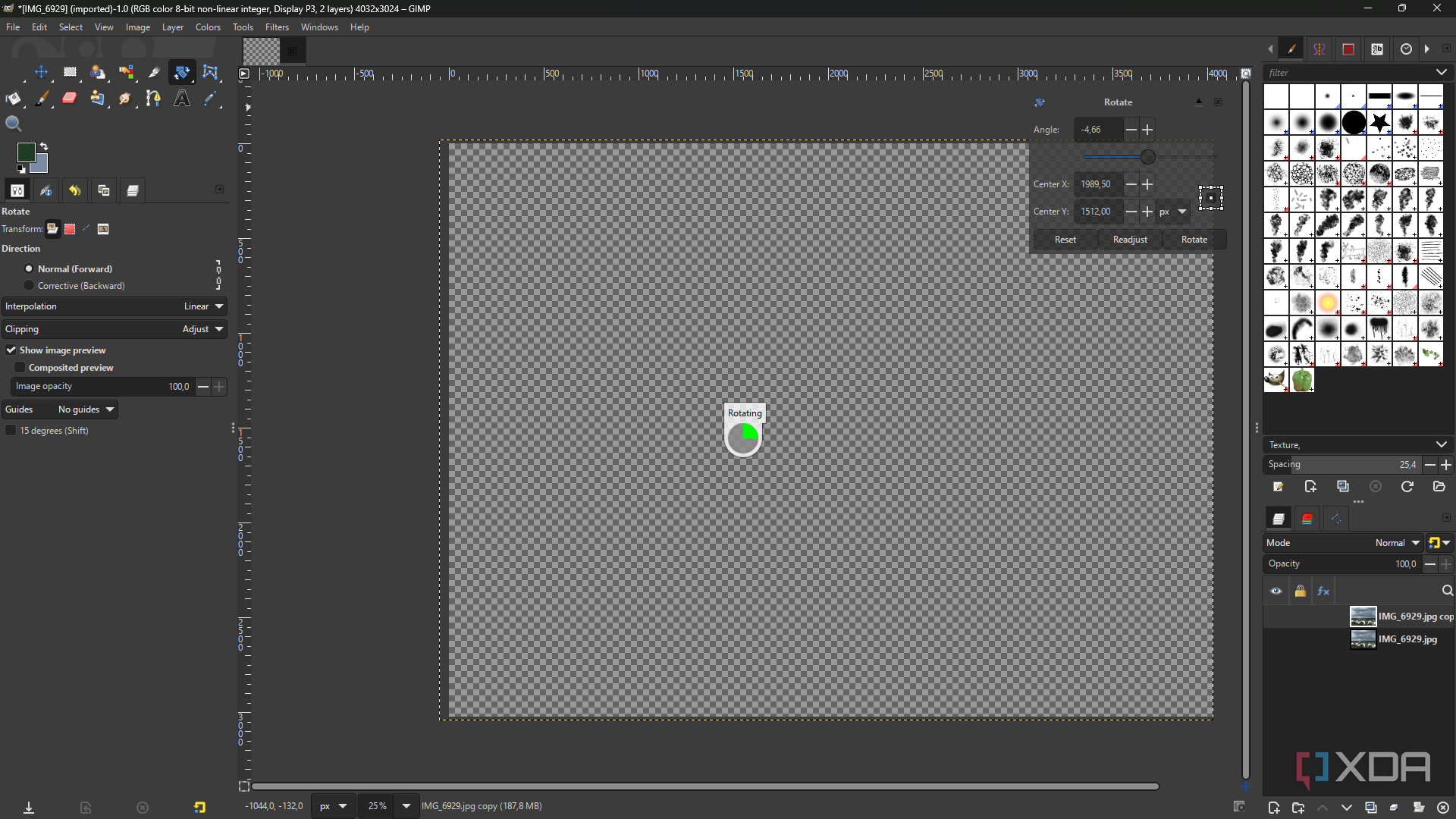
Task: Select the Rectangle Select tool
Action: pyautogui.click(x=70, y=73)
